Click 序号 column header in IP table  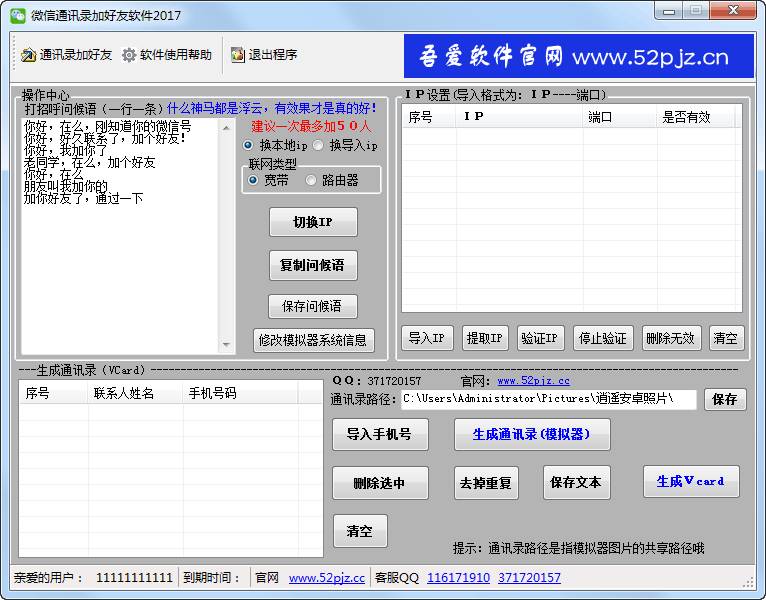(x=429, y=117)
